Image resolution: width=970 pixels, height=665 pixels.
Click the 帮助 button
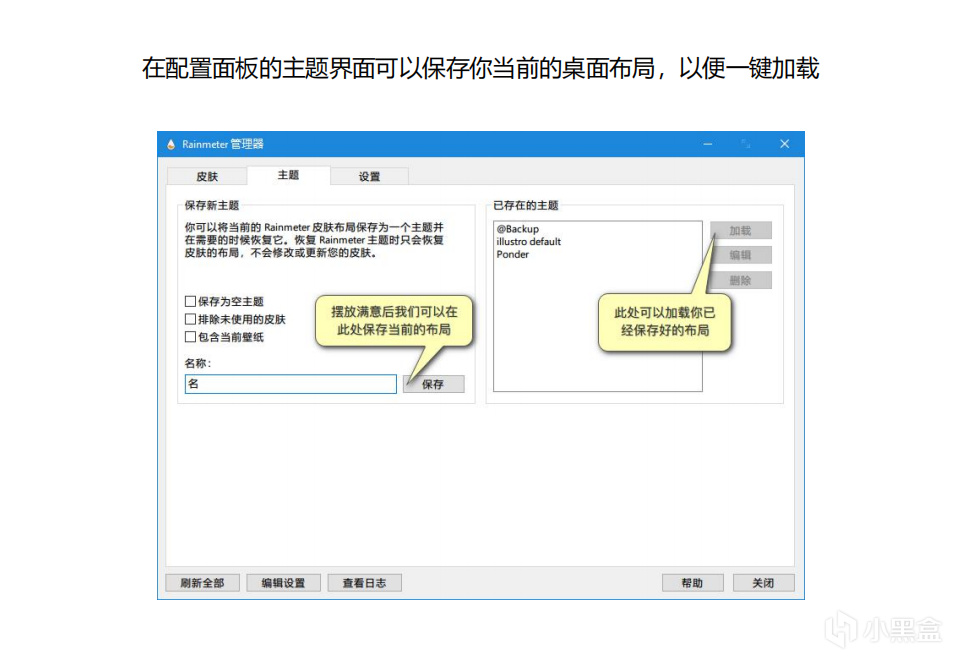coord(692,583)
